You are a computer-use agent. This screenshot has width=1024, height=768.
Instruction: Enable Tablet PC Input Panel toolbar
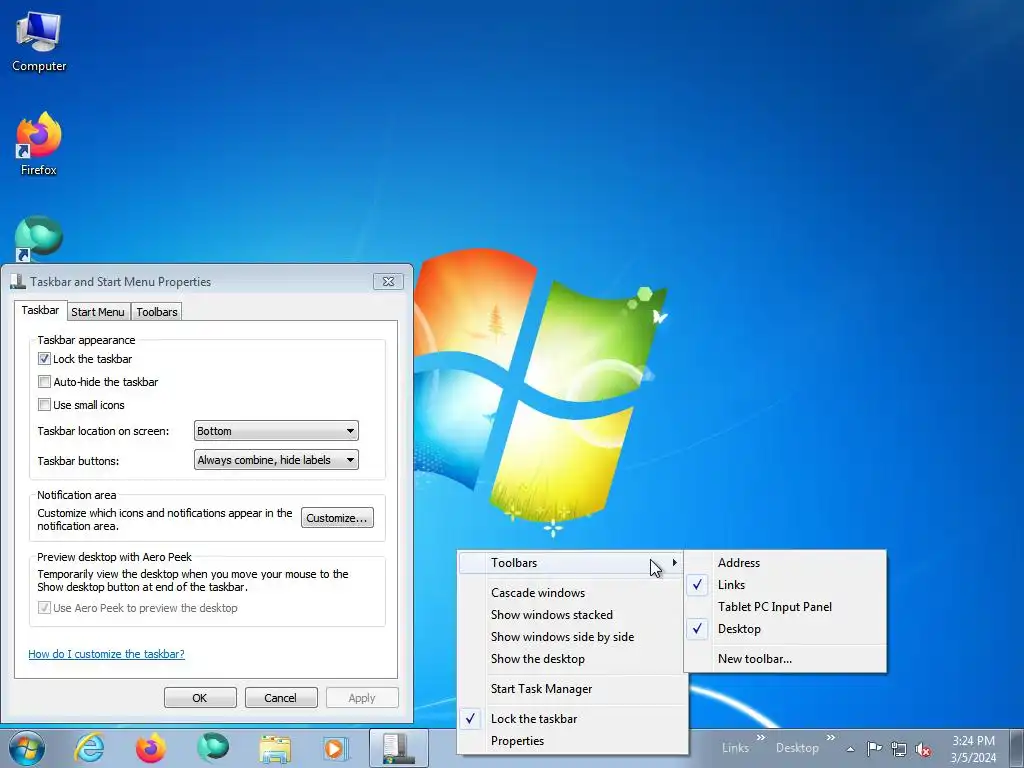coord(785,607)
